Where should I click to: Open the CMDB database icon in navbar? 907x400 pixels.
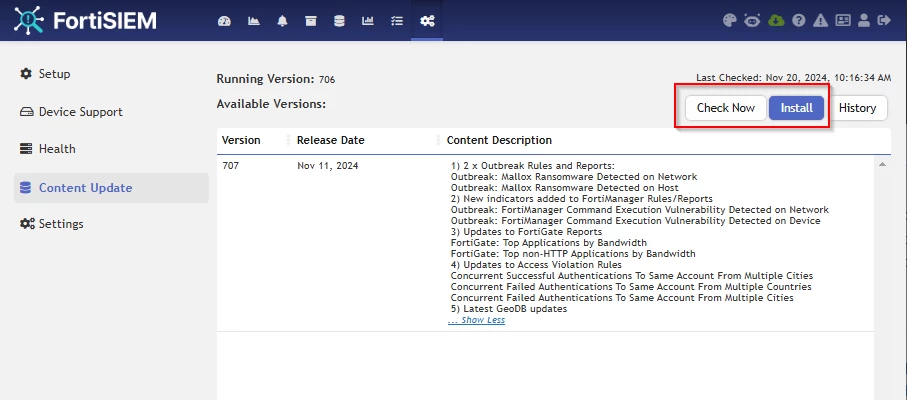(340, 21)
